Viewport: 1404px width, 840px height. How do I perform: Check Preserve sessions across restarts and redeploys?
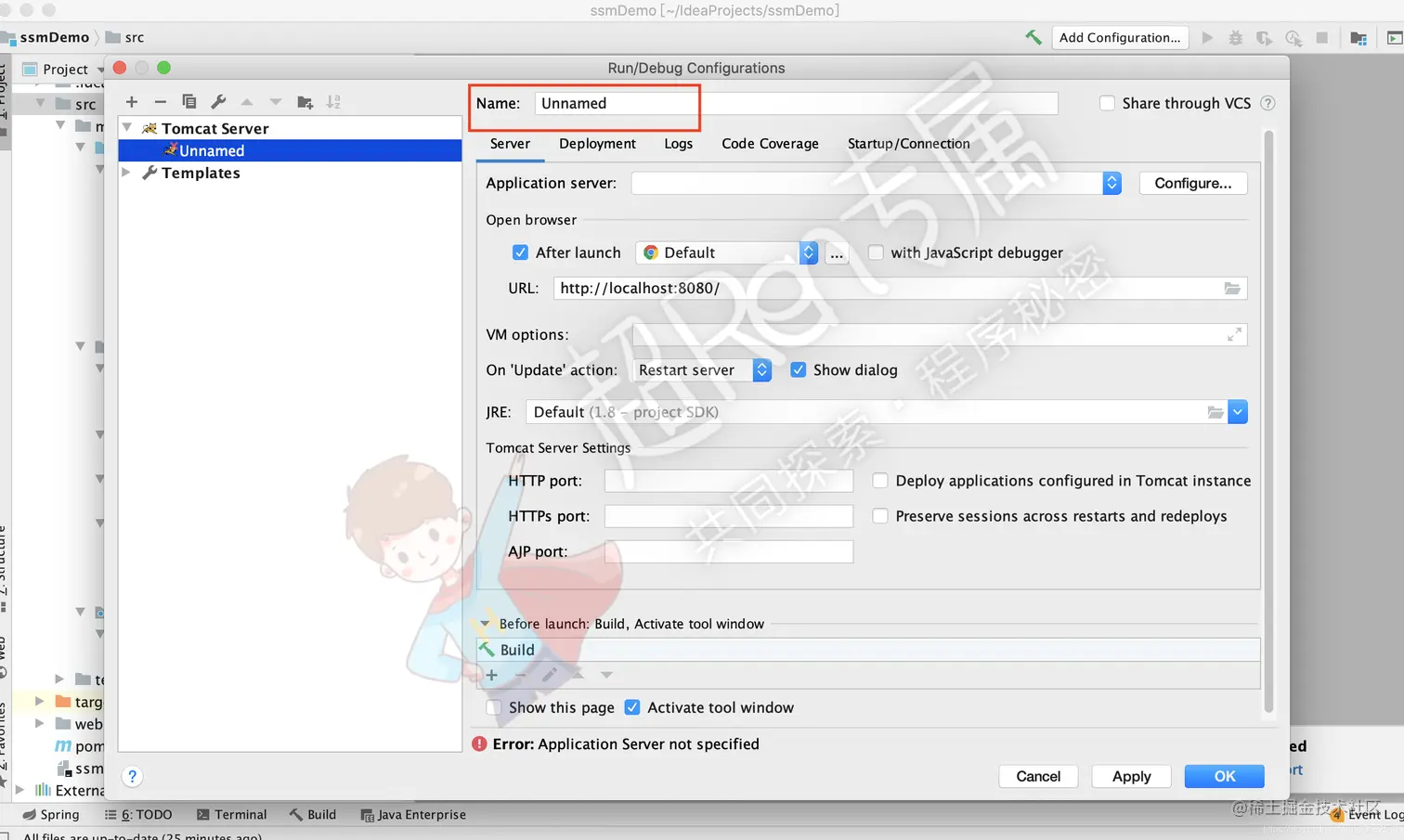880,516
